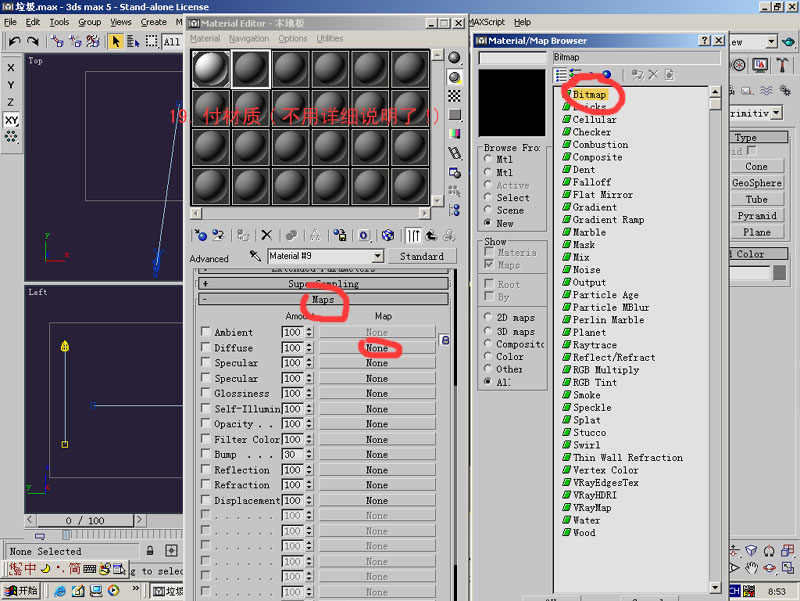The height and width of the screenshot is (601, 800).
Task: Click the Bump map None button
Action: point(377,454)
